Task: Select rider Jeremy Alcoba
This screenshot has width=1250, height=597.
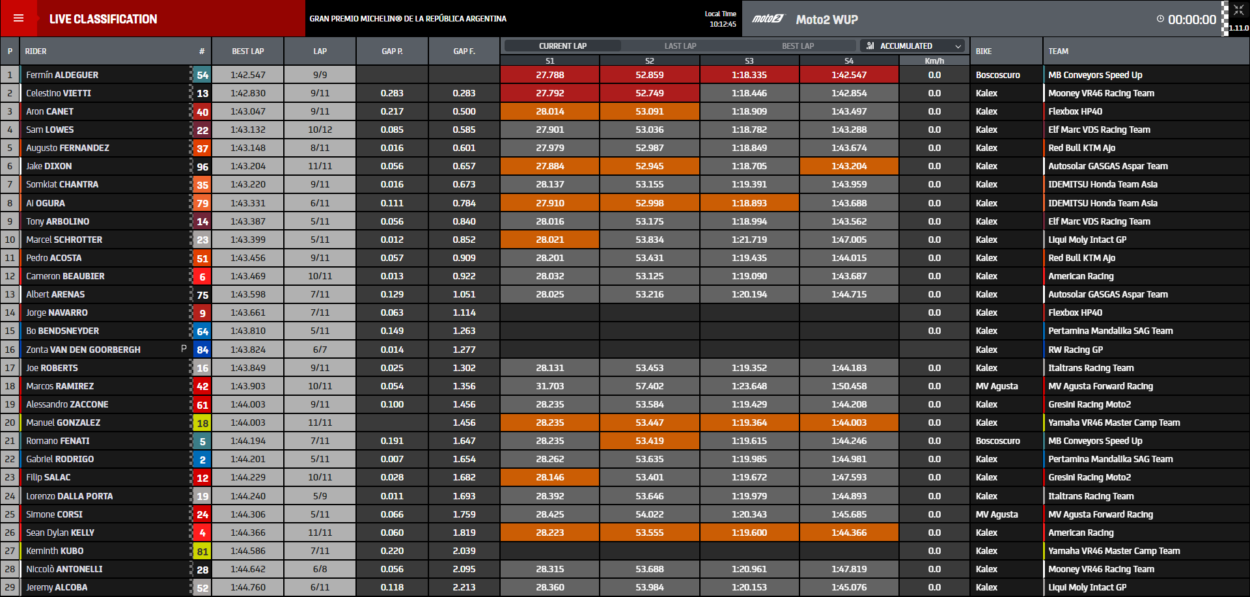Action: (56, 588)
